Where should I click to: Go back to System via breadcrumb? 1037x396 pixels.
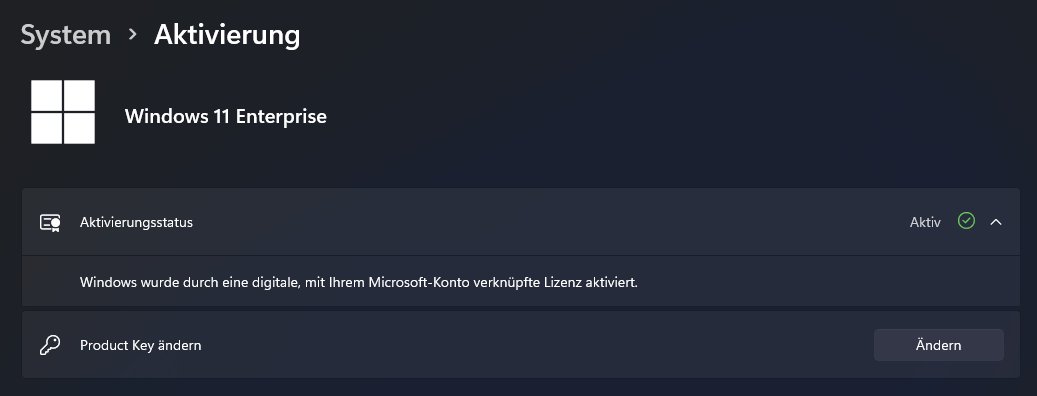[x=65, y=34]
